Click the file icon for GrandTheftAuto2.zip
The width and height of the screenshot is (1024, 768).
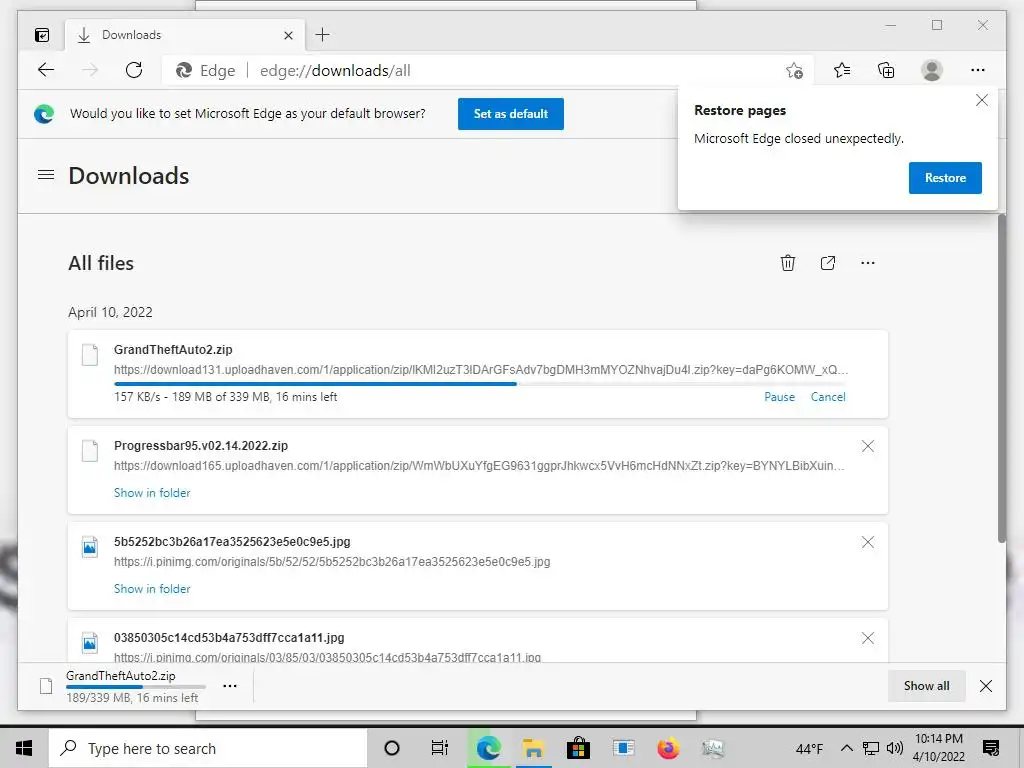click(x=90, y=355)
